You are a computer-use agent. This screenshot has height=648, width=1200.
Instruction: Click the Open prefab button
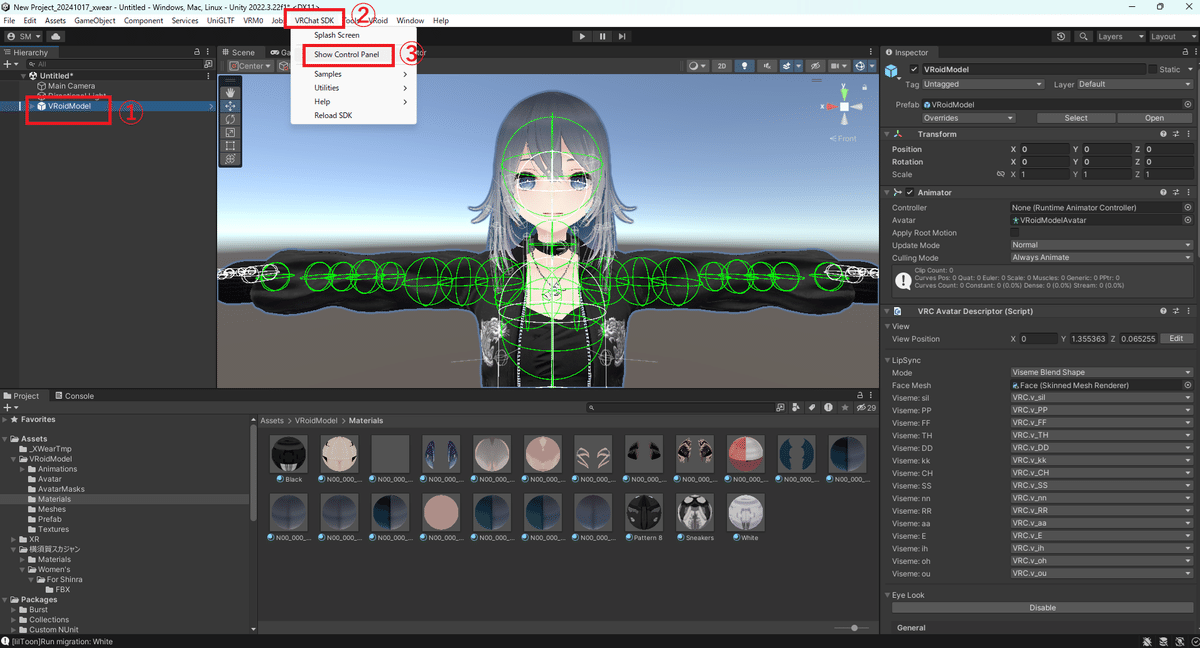[1154, 118]
